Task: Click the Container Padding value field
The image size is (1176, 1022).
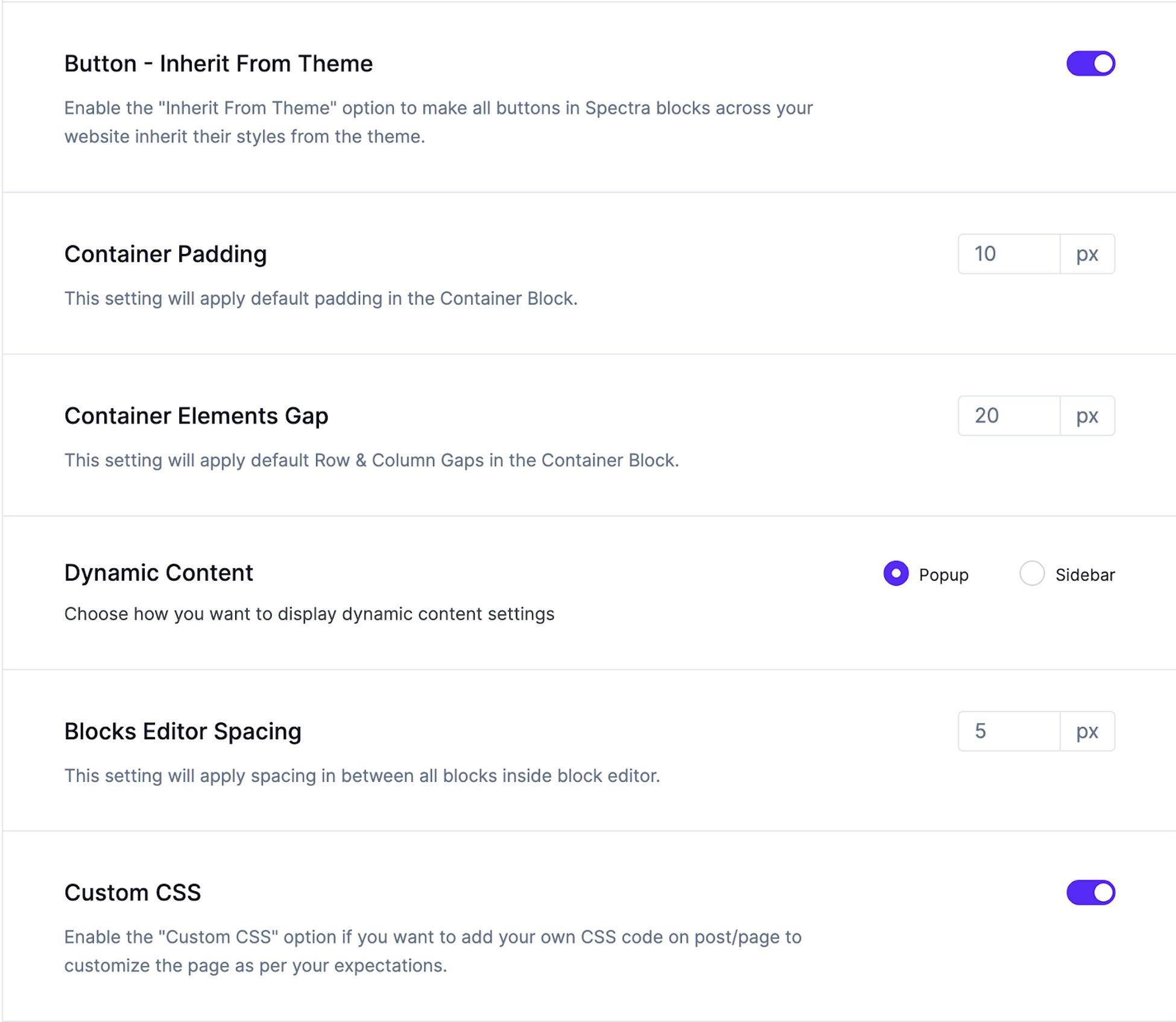Action: pos(1007,254)
